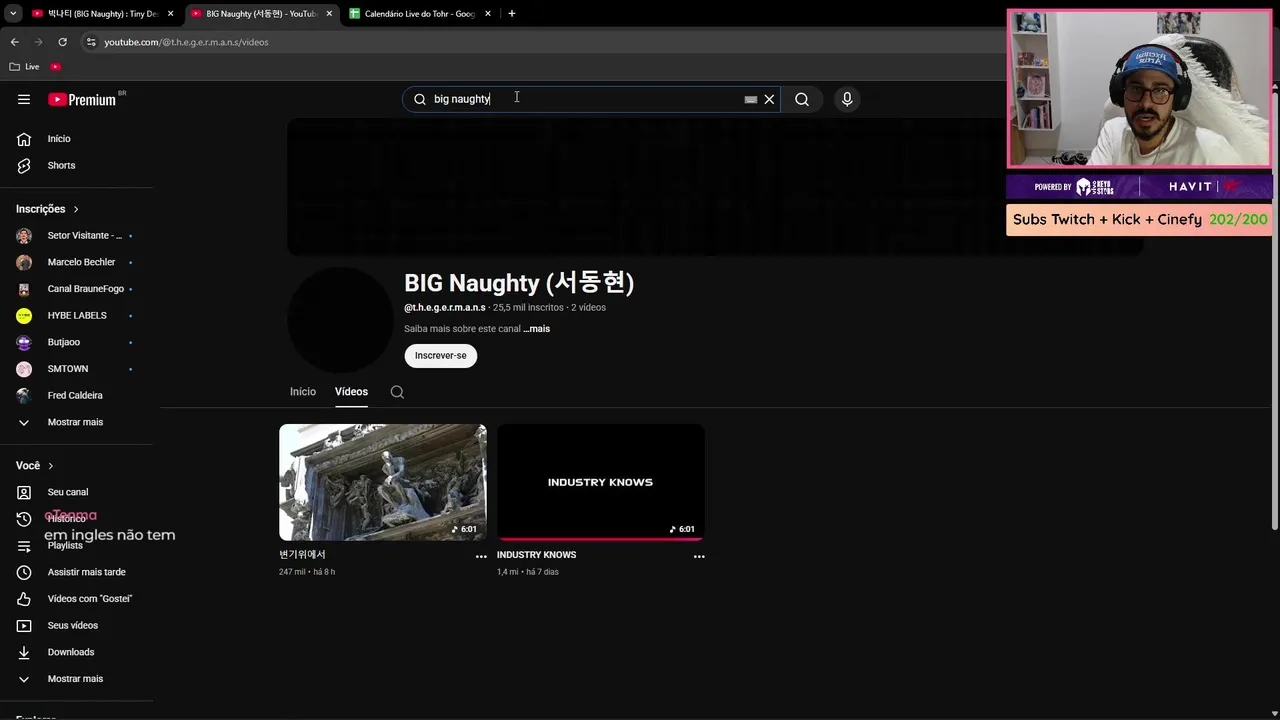1280x720 pixels.
Task: Click the 변기위에서 video title
Action: coord(302,555)
